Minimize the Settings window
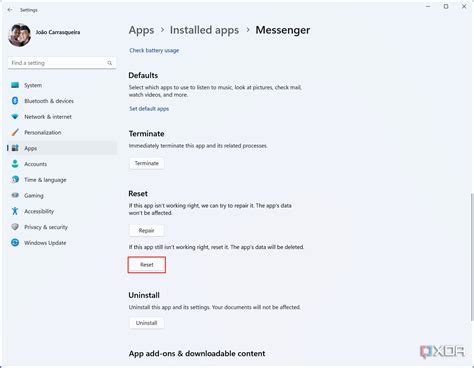 [x=428, y=6]
